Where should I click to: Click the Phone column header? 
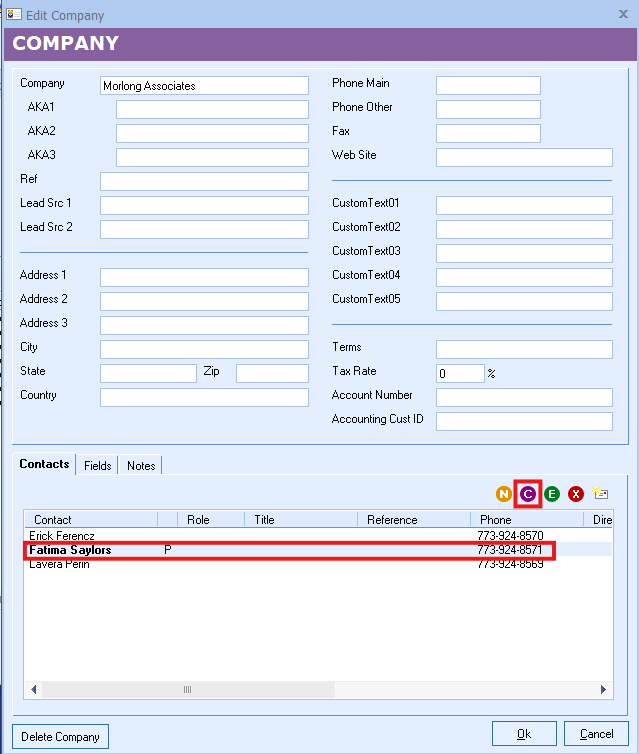525,520
